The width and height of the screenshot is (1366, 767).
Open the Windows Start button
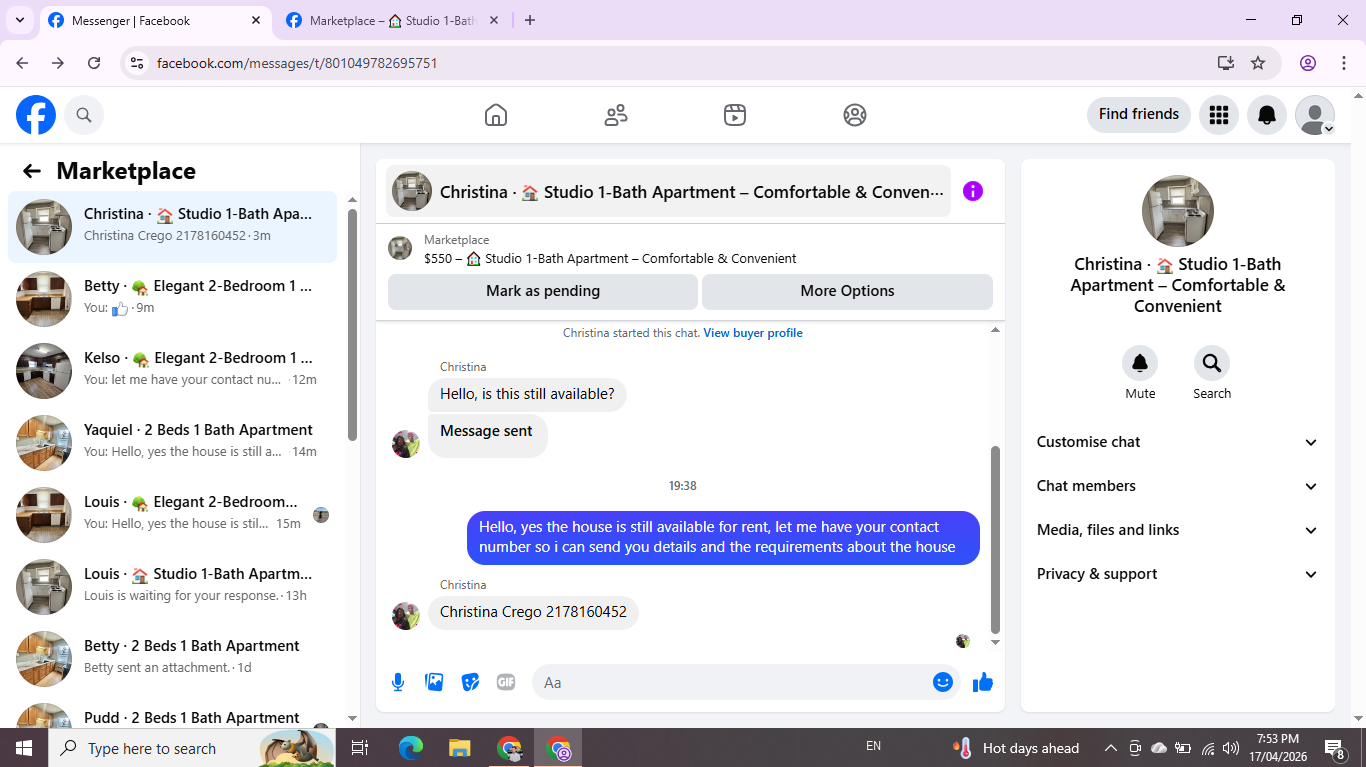(x=24, y=748)
